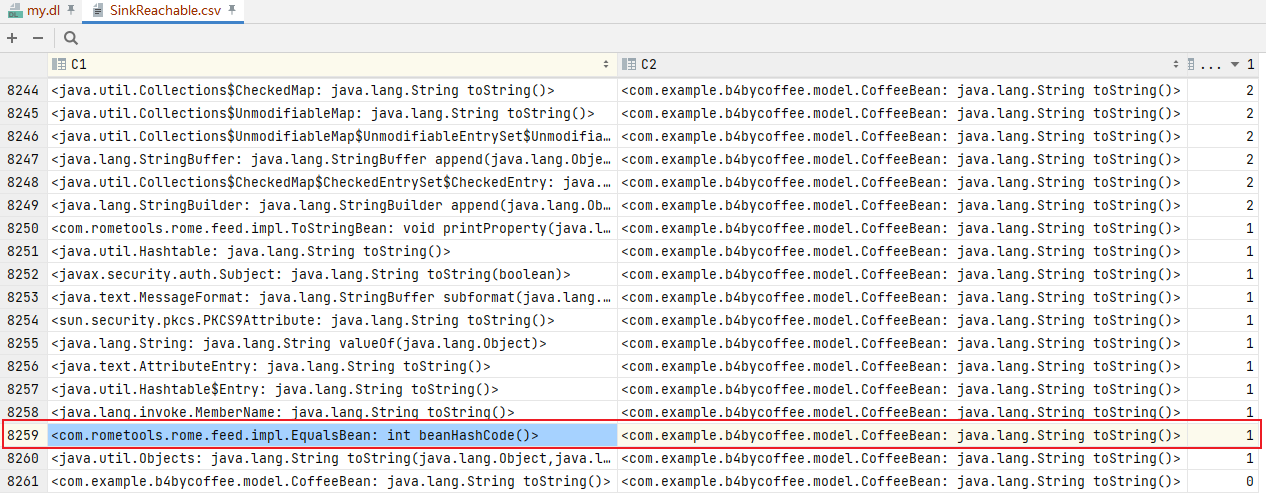The height and width of the screenshot is (498, 1266).
Task: Click the C2 CoffeeBean cell in row 8260
Action: pos(902,458)
